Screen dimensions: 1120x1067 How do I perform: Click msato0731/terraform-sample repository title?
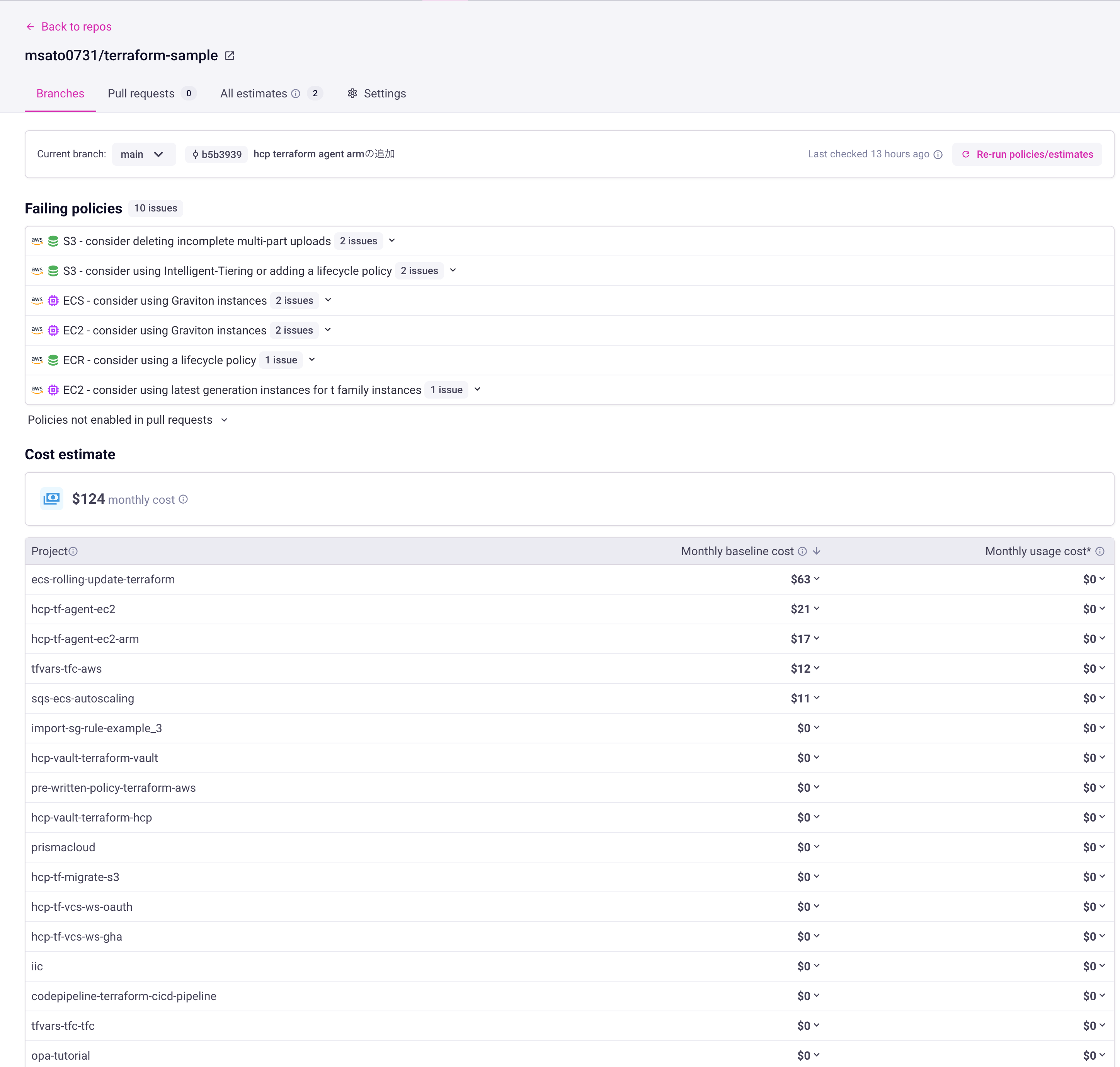coord(121,56)
